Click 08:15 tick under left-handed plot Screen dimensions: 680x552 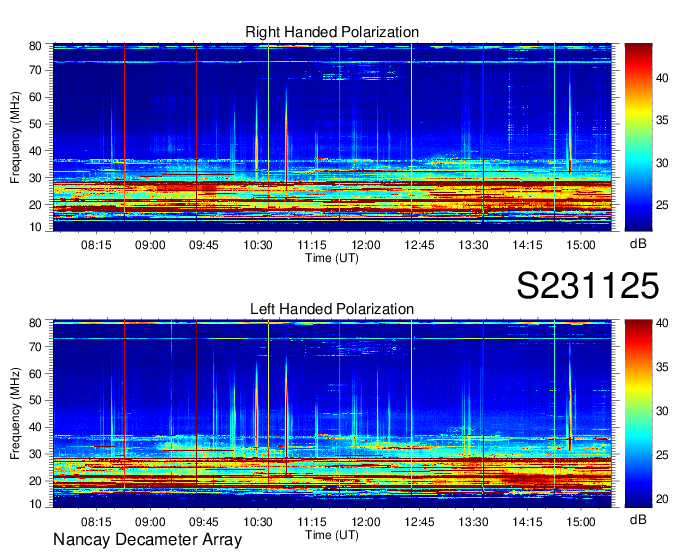(96, 521)
